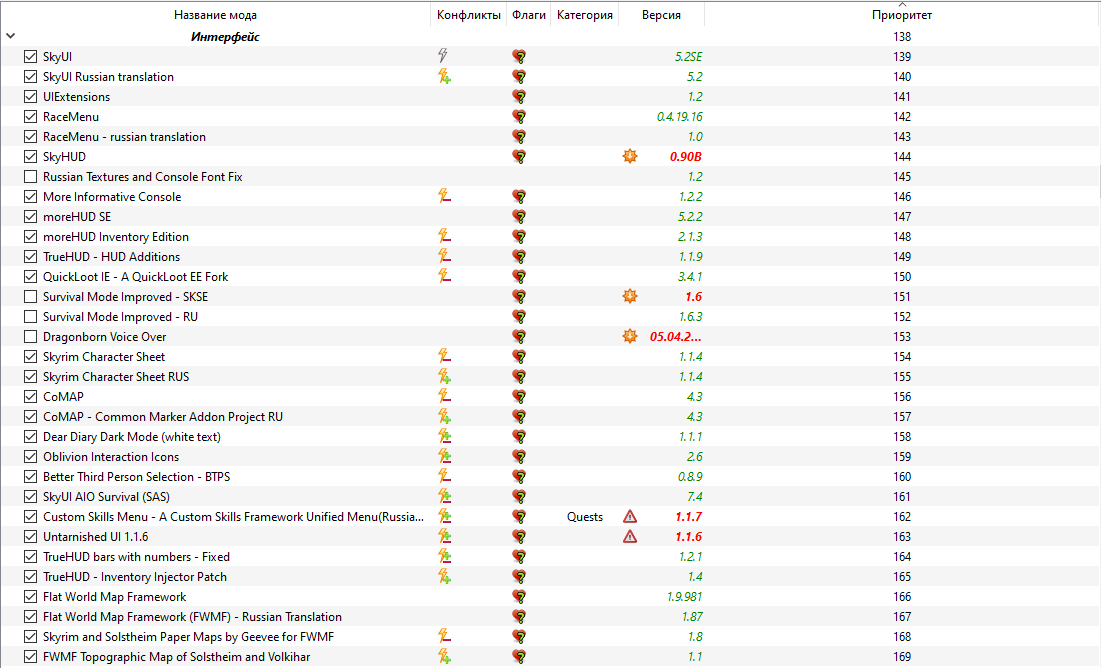The width and height of the screenshot is (1101, 668).
Task: Click version 5.2SE of SkyUI
Action: (x=688, y=56)
